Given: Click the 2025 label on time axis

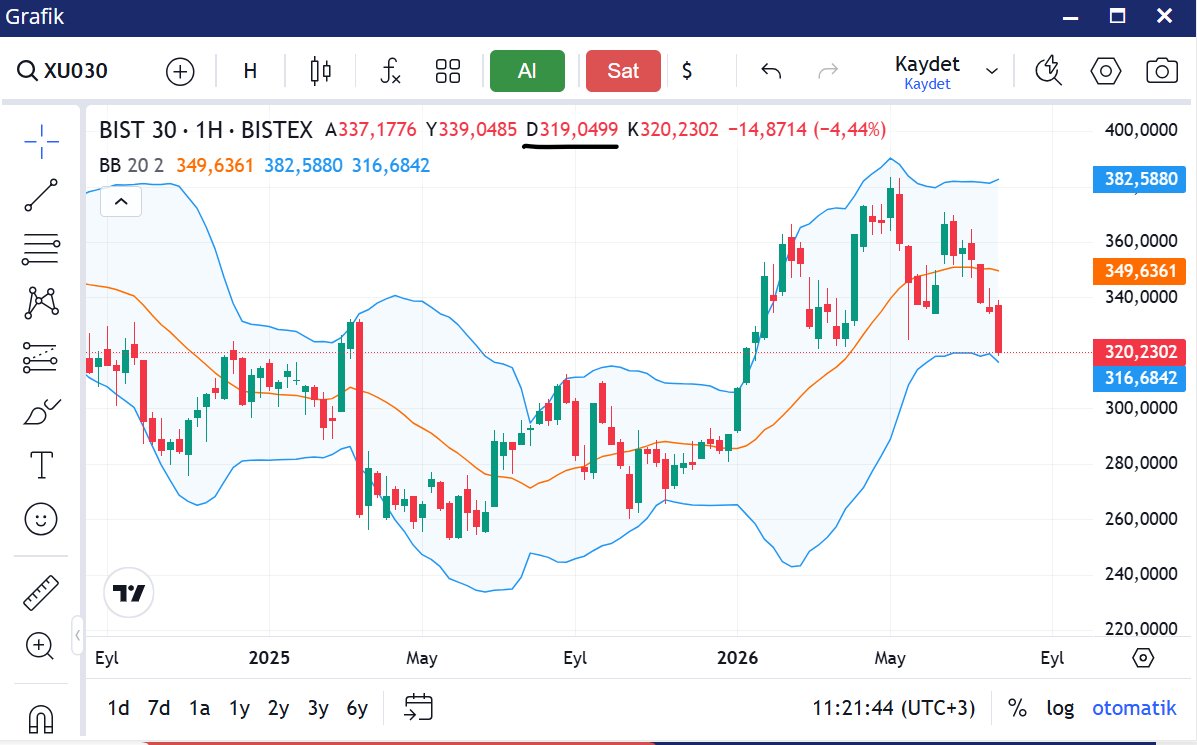Looking at the screenshot, I should point(269,658).
